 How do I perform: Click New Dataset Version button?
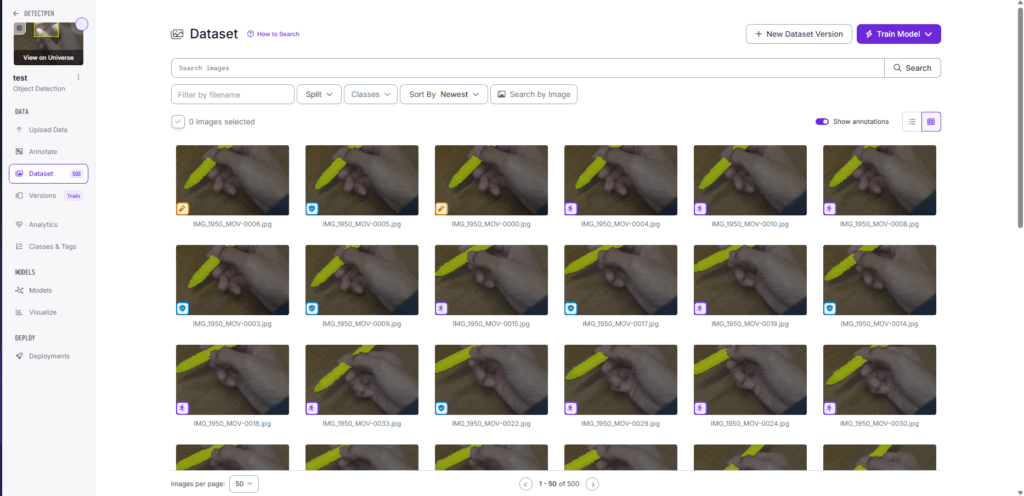coord(799,34)
